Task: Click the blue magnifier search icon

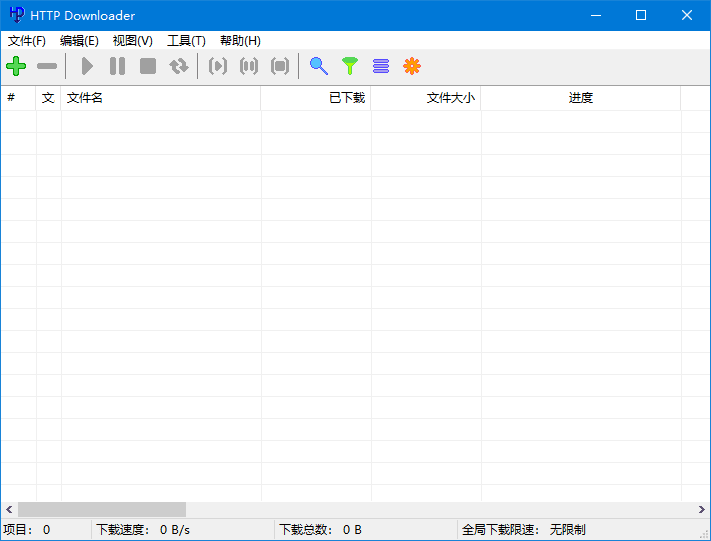Action: click(x=319, y=67)
